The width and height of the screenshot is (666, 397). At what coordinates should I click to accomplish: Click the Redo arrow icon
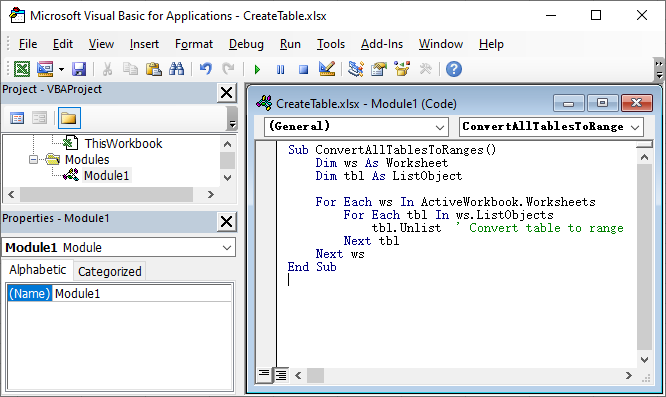[229, 69]
